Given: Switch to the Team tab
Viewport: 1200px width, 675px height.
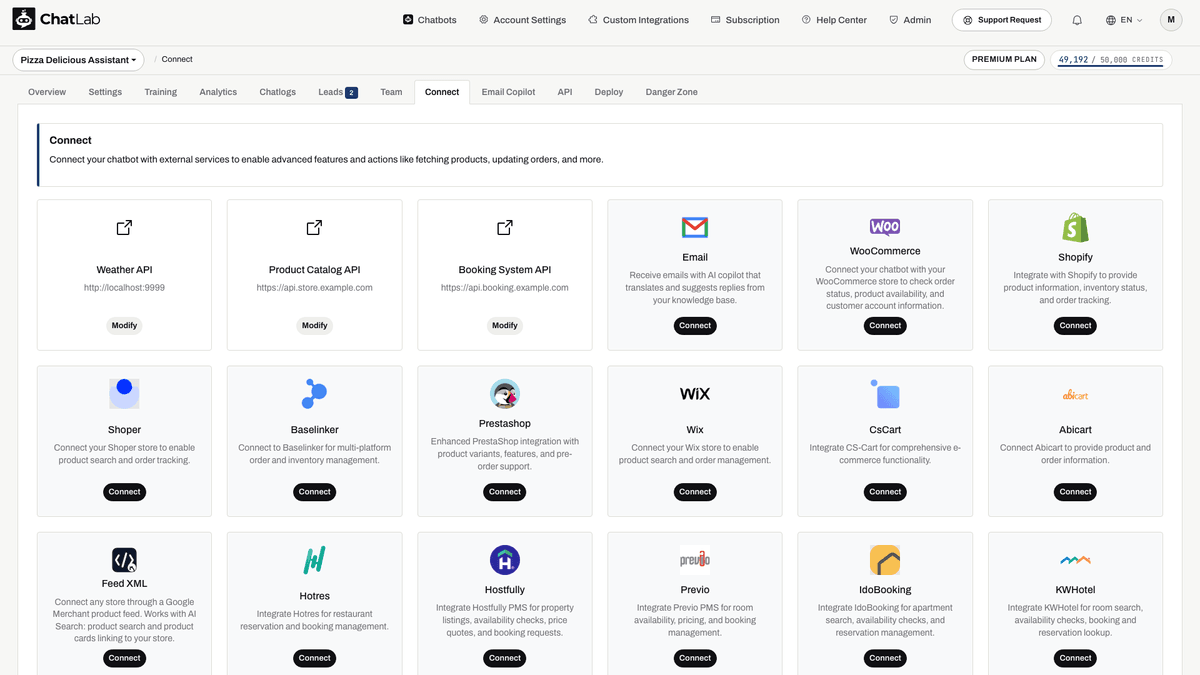Looking at the screenshot, I should [x=391, y=92].
